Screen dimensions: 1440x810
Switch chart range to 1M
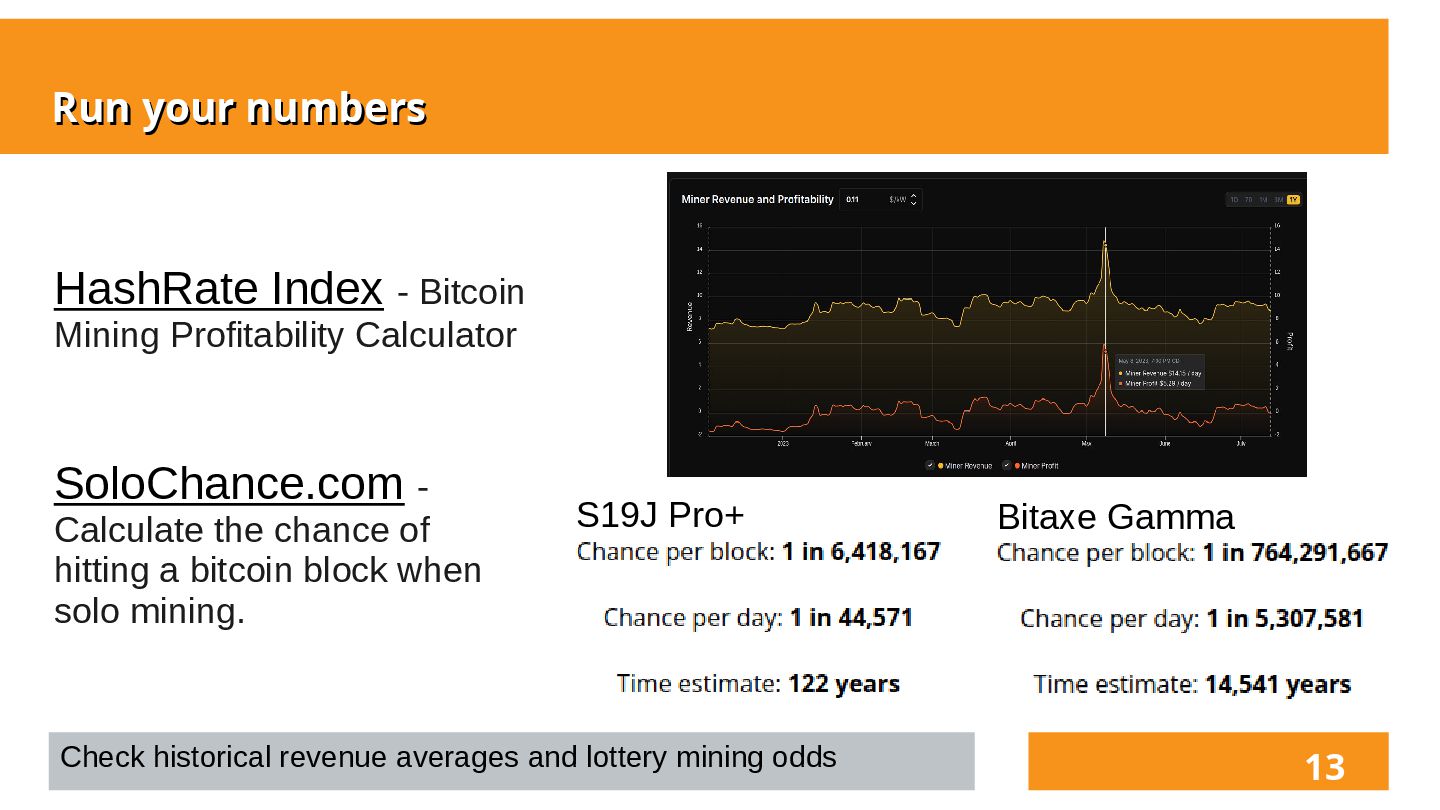coord(1263,200)
